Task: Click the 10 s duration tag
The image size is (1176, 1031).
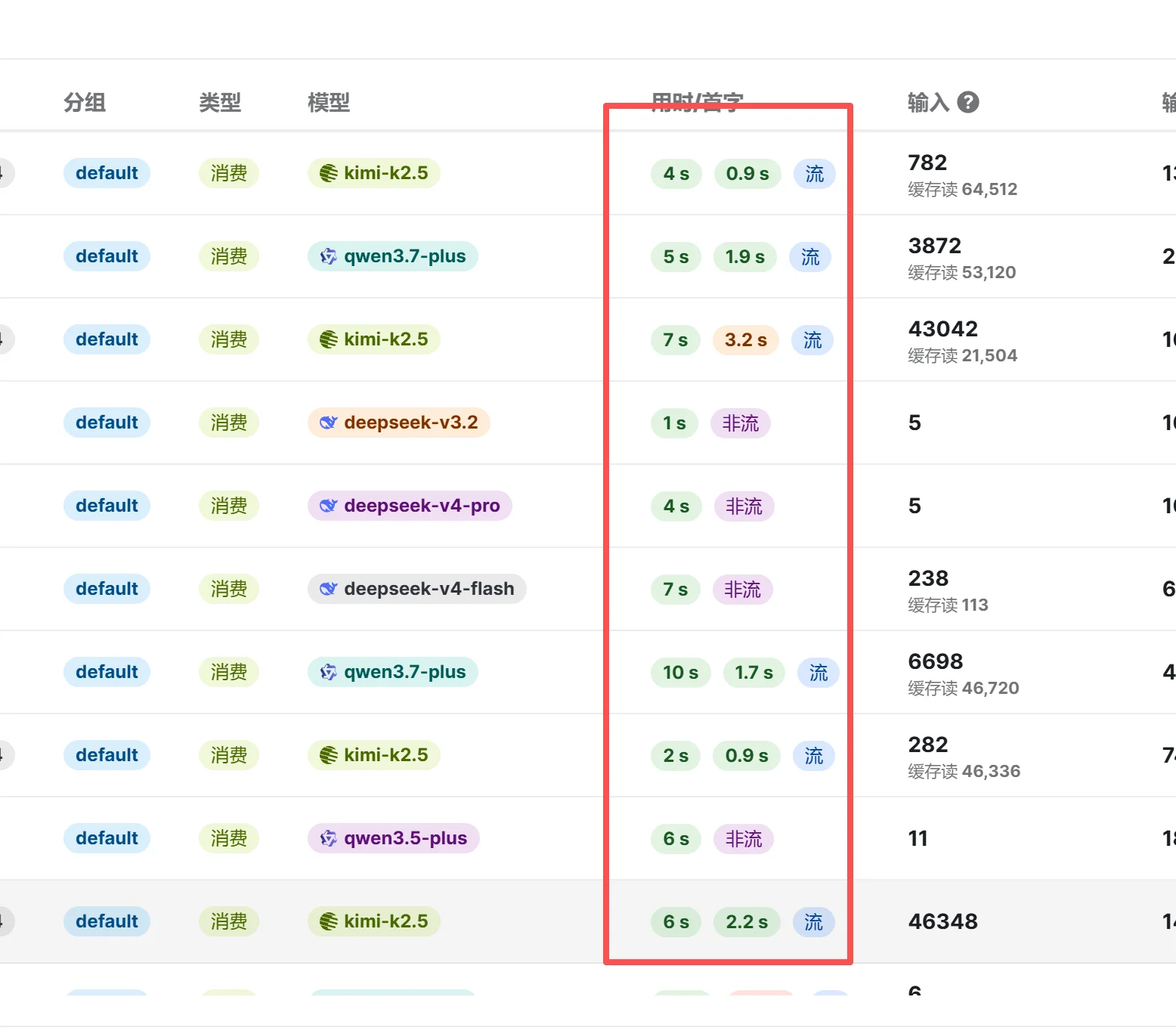Action: (680, 673)
